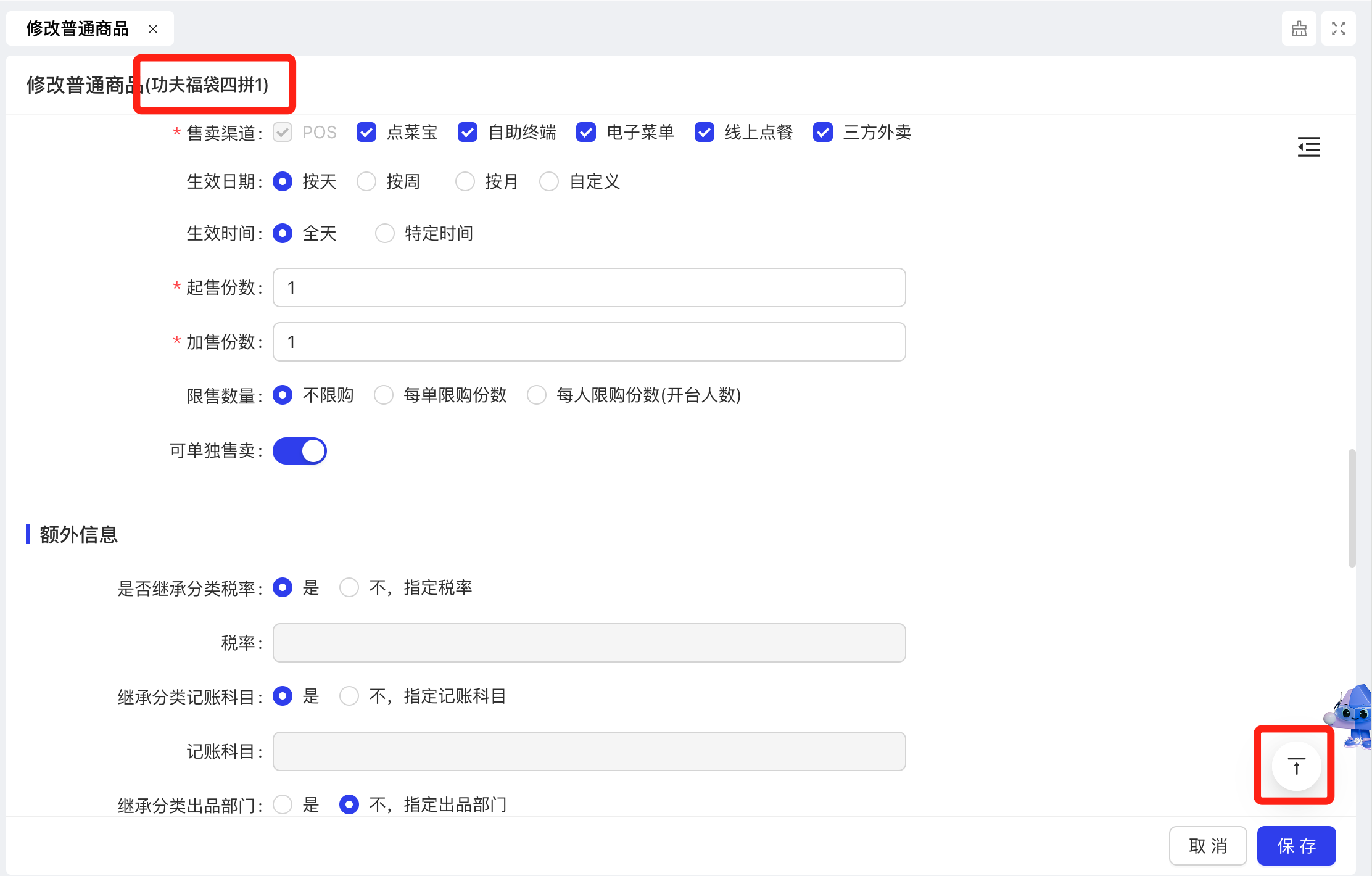The height and width of the screenshot is (876, 1372).
Task: Click the fullscreen expand icon
Action: pos(1338,28)
